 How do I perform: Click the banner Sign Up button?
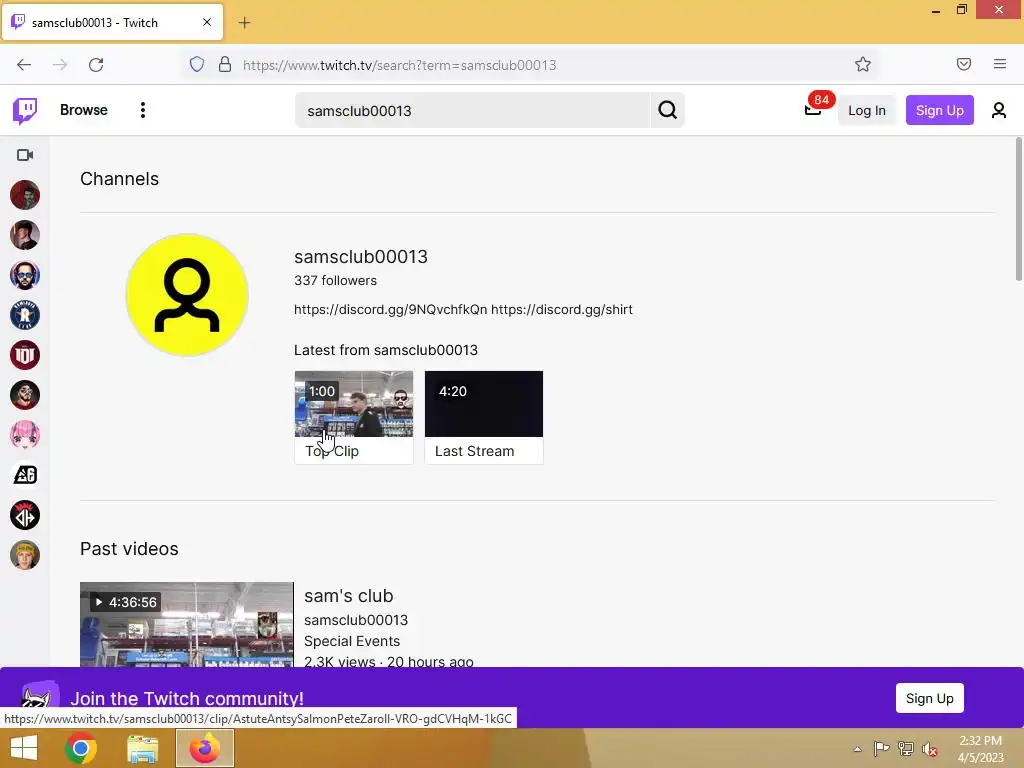929,698
